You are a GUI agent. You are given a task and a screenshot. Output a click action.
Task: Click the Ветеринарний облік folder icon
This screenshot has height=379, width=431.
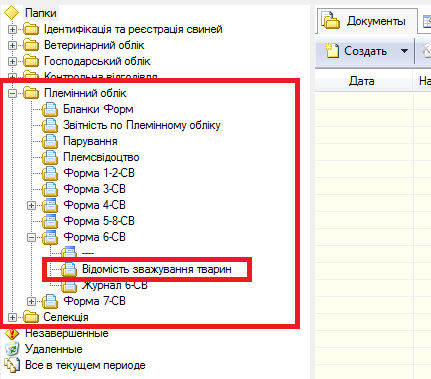point(31,45)
